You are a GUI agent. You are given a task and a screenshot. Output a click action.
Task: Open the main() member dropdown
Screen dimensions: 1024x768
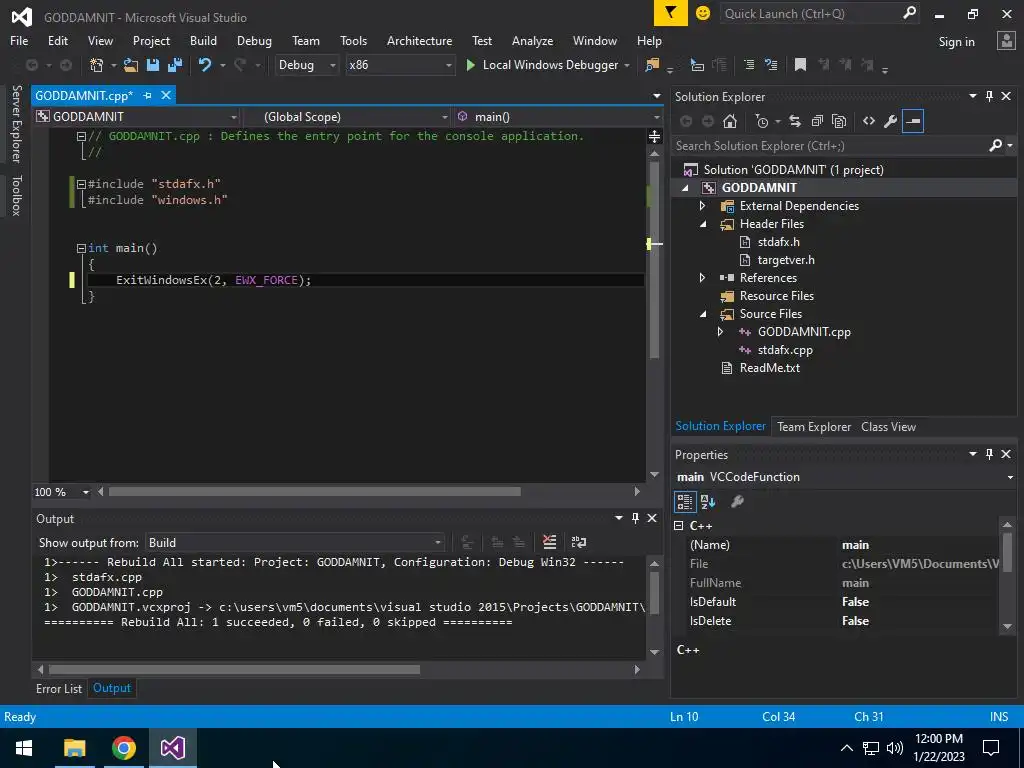pos(559,117)
